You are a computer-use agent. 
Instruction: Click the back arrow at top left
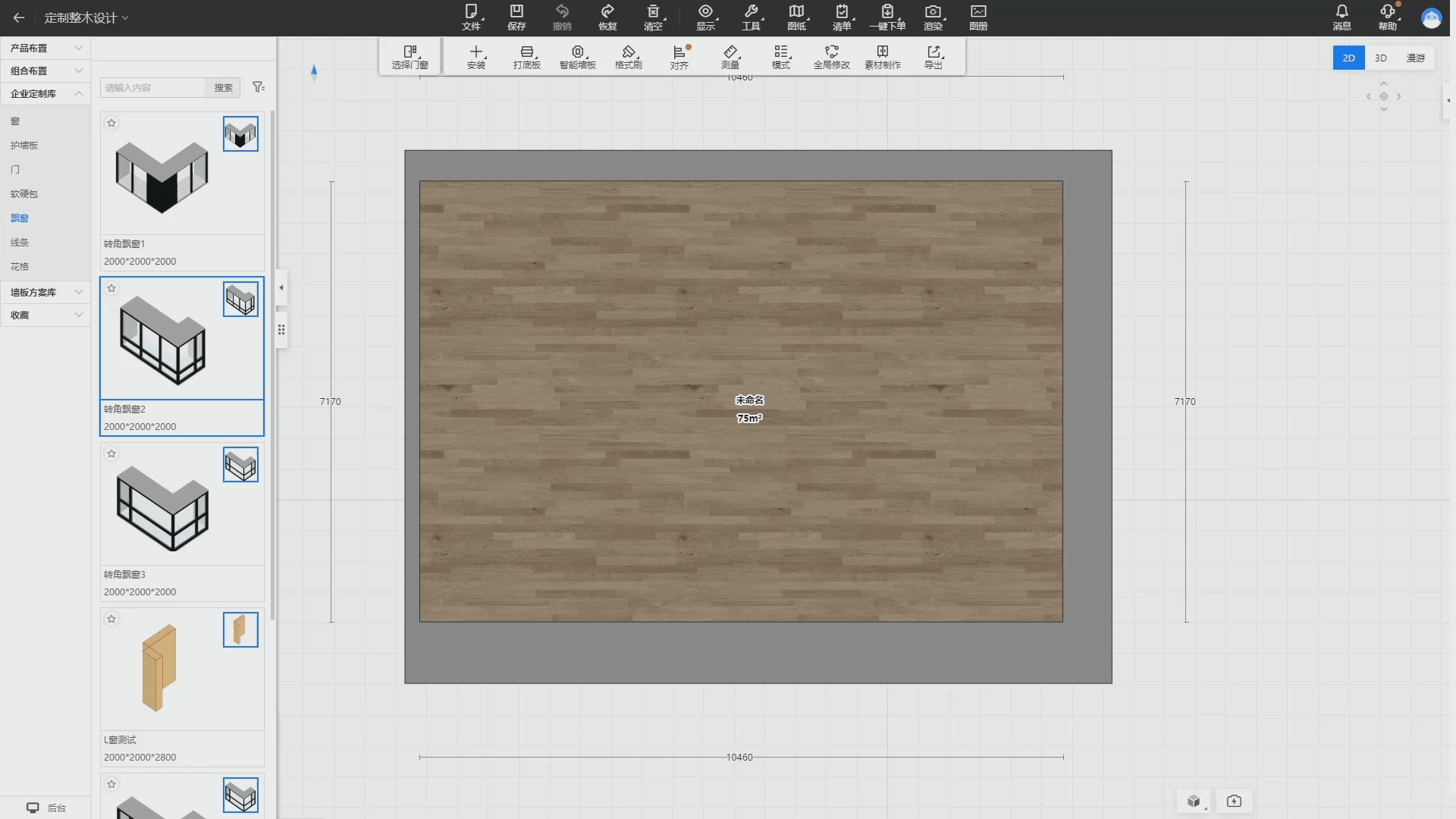click(x=19, y=17)
